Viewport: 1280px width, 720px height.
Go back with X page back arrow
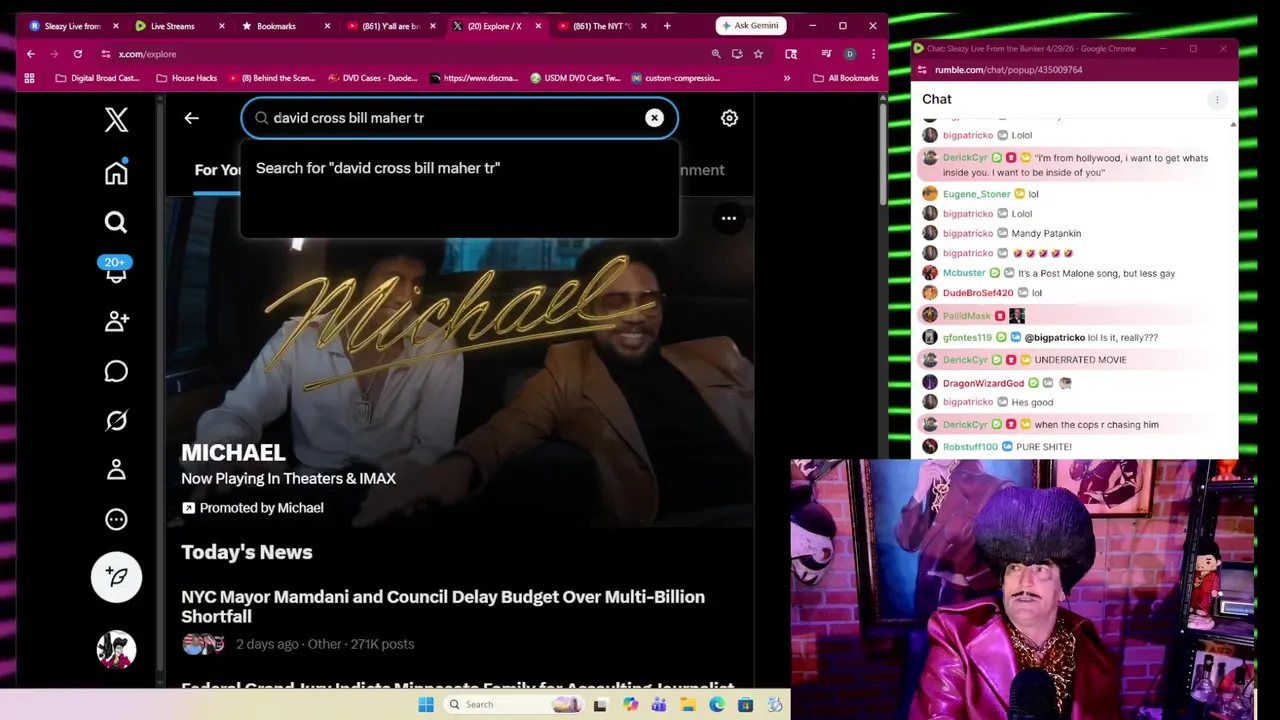[191, 118]
